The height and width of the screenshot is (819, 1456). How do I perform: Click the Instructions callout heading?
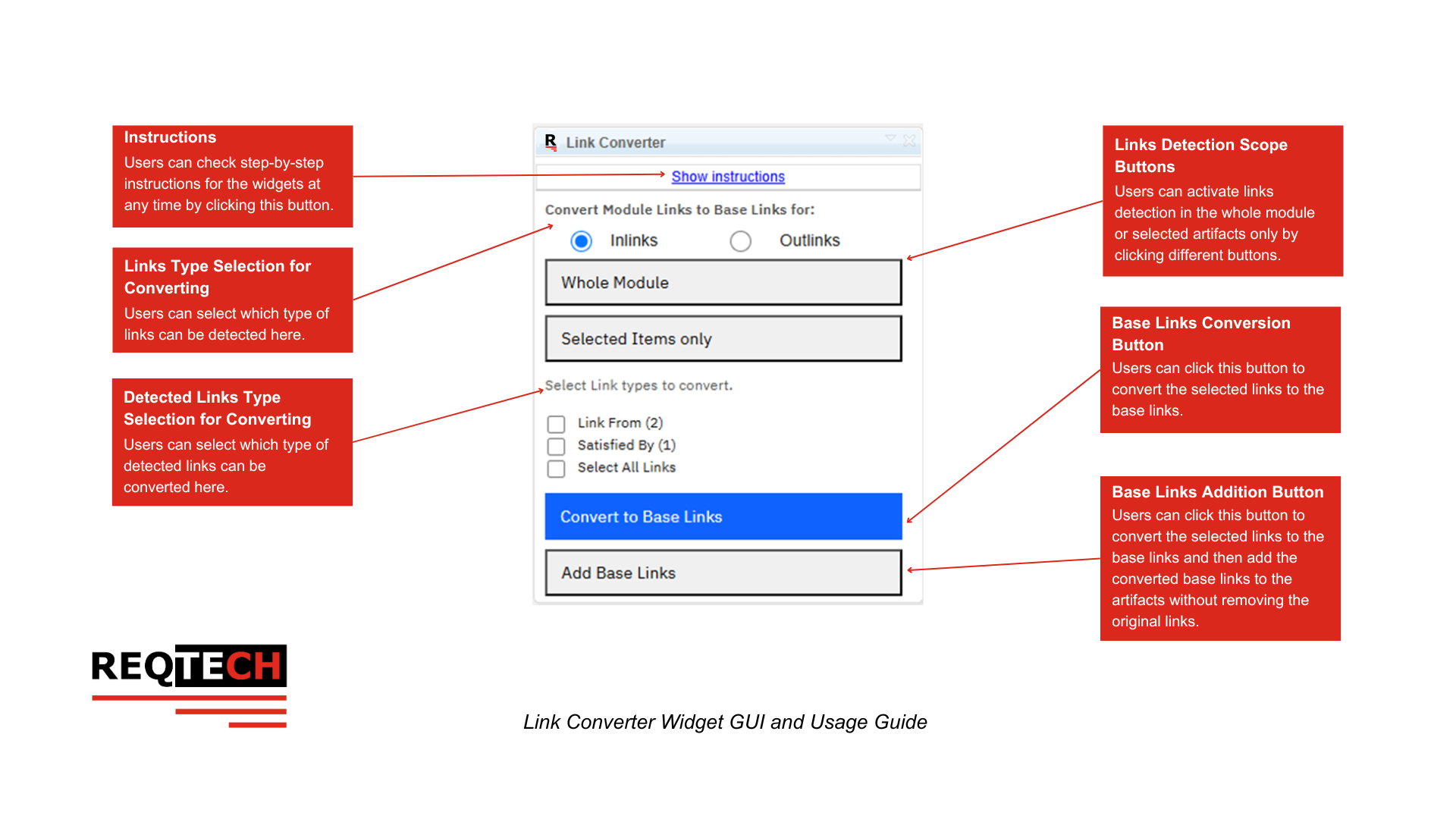170,137
